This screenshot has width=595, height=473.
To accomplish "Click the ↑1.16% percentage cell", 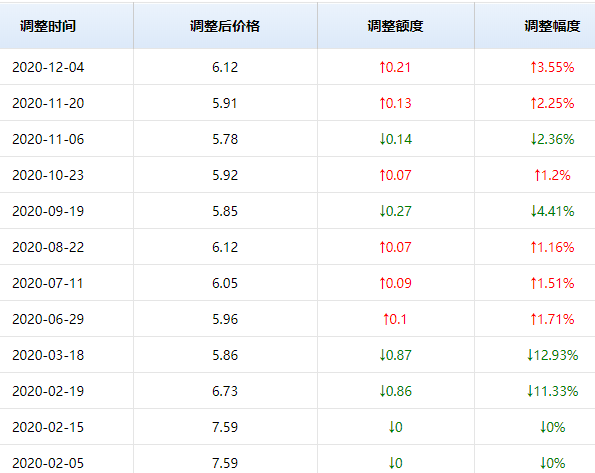I will [552, 247].
